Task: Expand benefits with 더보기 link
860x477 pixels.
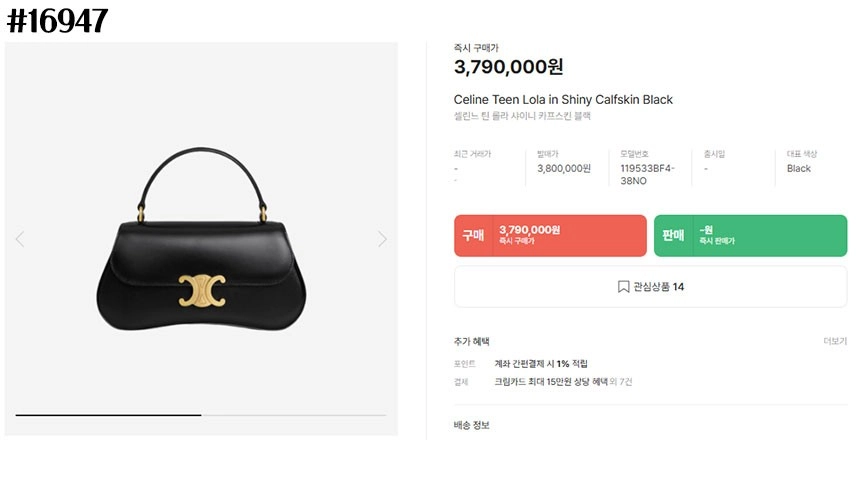Action: pos(835,341)
